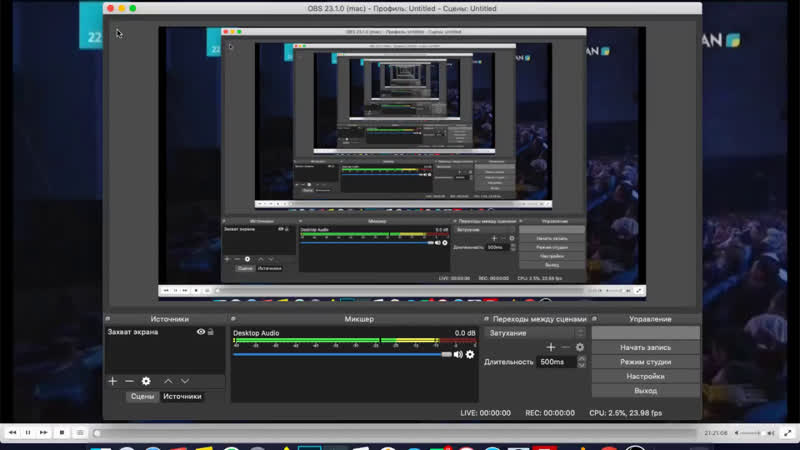Open the Затухание transition dropdown
The height and width of the screenshot is (450, 800).
click(535, 333)
